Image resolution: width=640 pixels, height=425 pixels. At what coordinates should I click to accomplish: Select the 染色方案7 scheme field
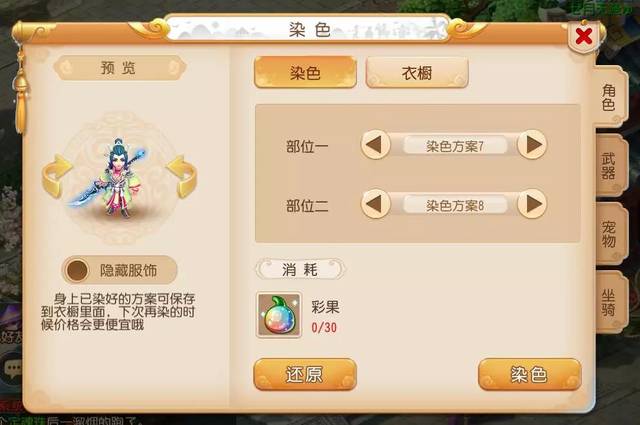tap(455, 146)
